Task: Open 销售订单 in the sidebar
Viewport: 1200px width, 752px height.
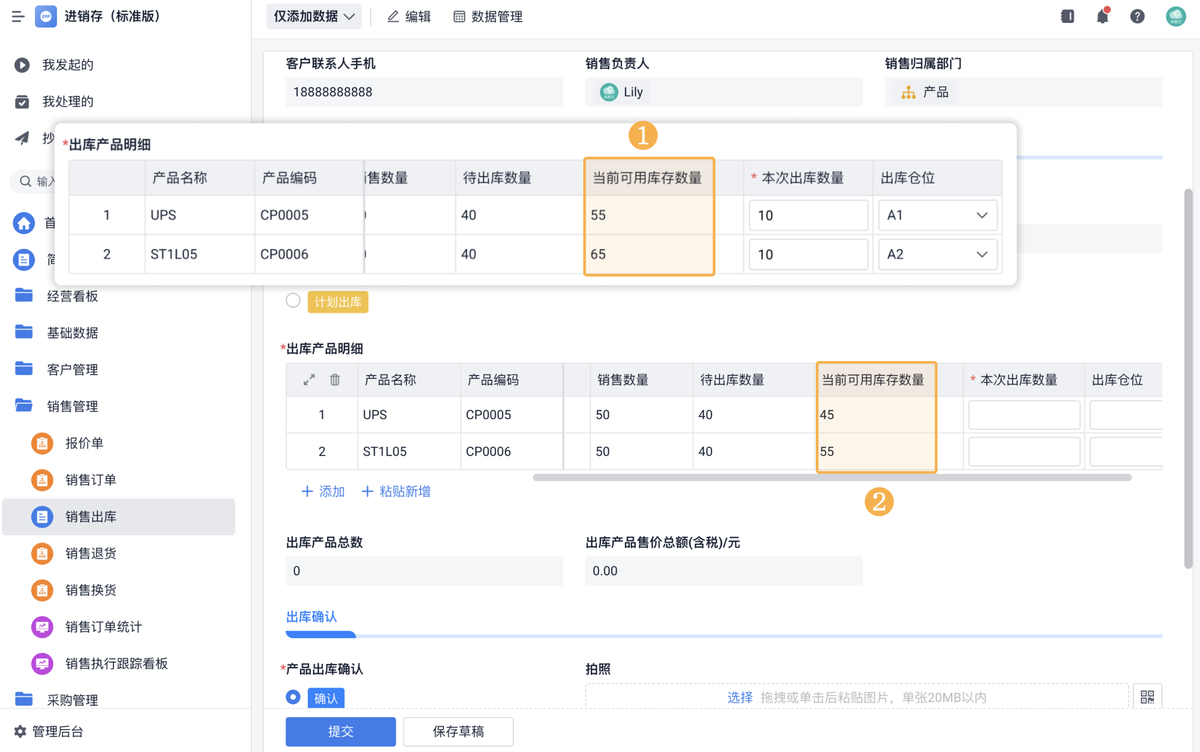Action: coord(90,480)
